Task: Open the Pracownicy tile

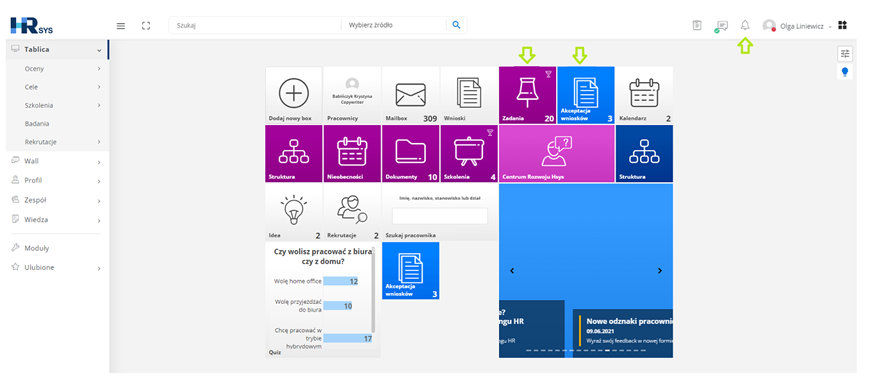Action: (352, 95)
